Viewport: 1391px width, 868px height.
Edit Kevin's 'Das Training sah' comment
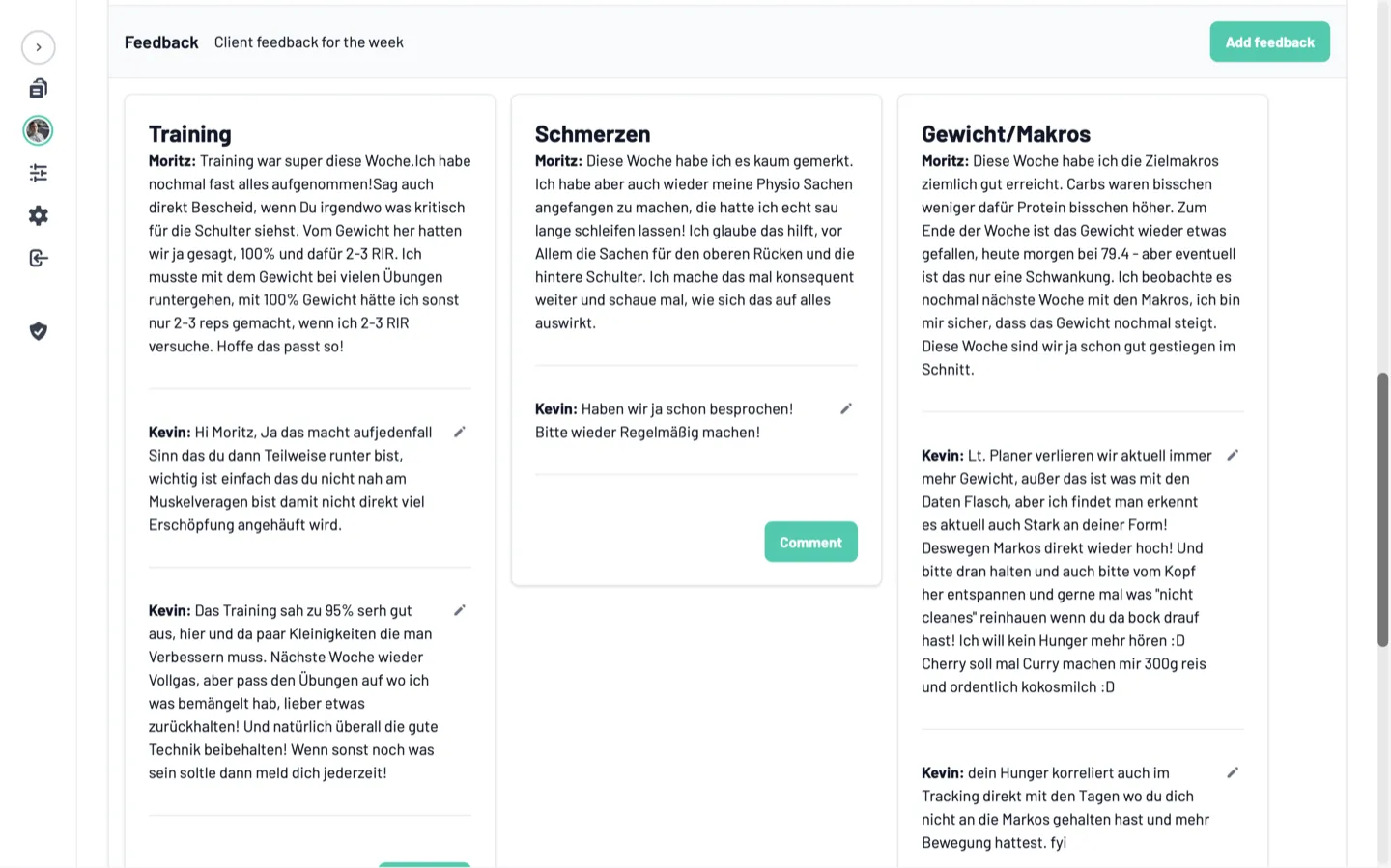(460, 610)
